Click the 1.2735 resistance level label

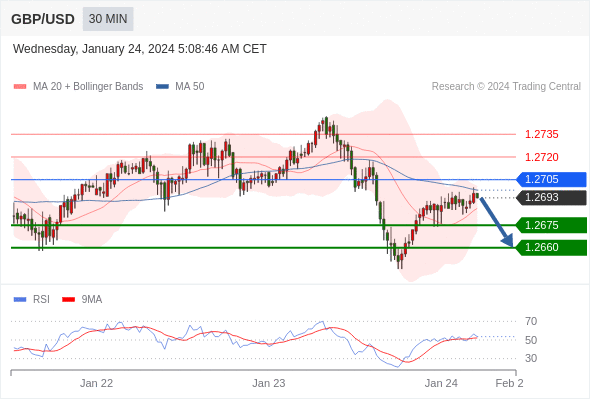pyautogui.click(x=541, y=134)
